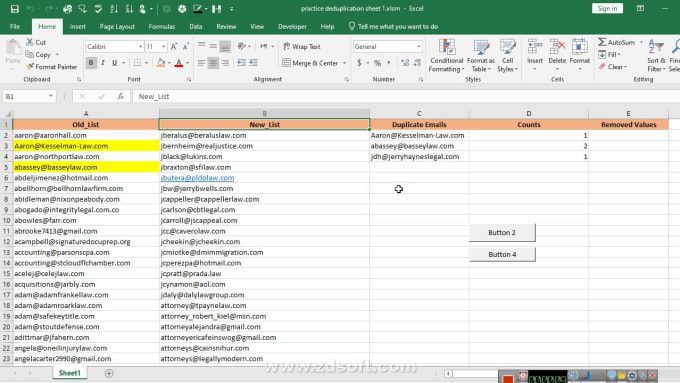Toggle Top Align
Screen dimensions: 680x383
201,46
